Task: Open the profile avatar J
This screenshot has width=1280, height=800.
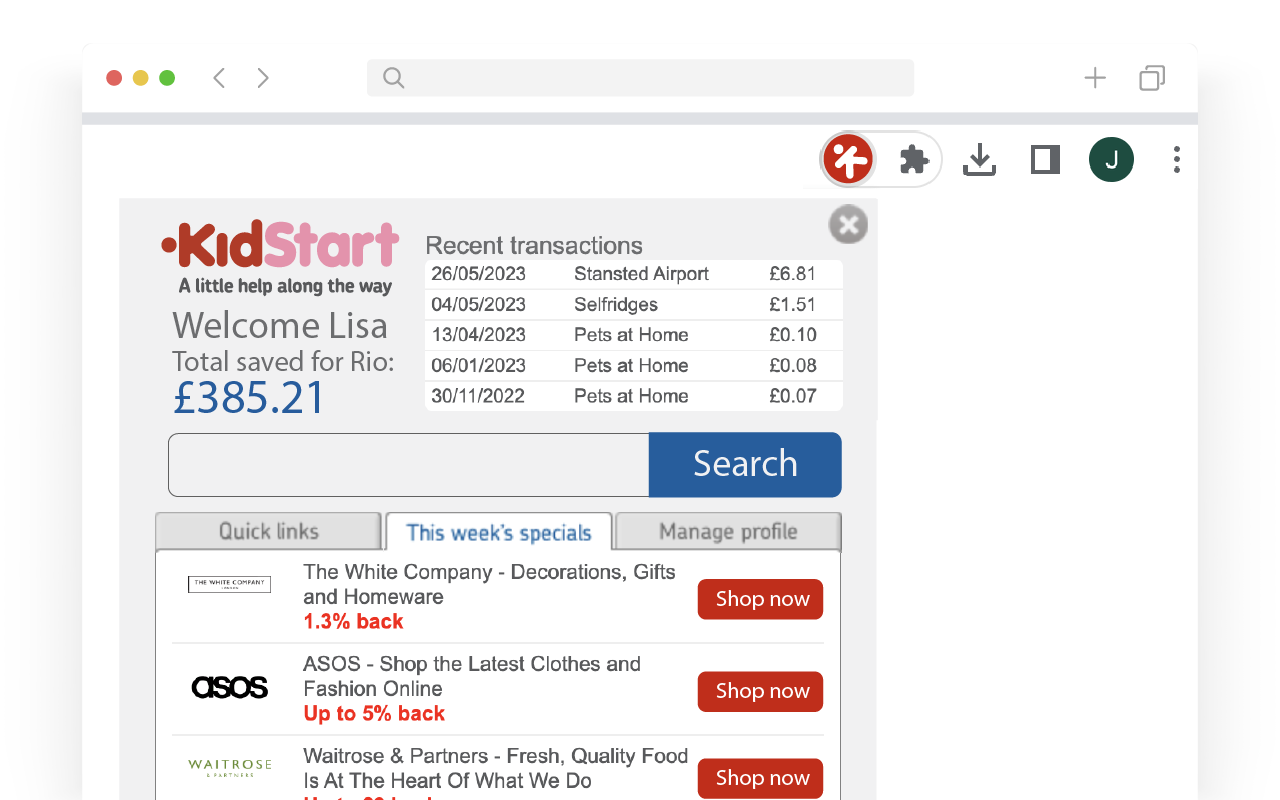Action: pos(1111,159)
